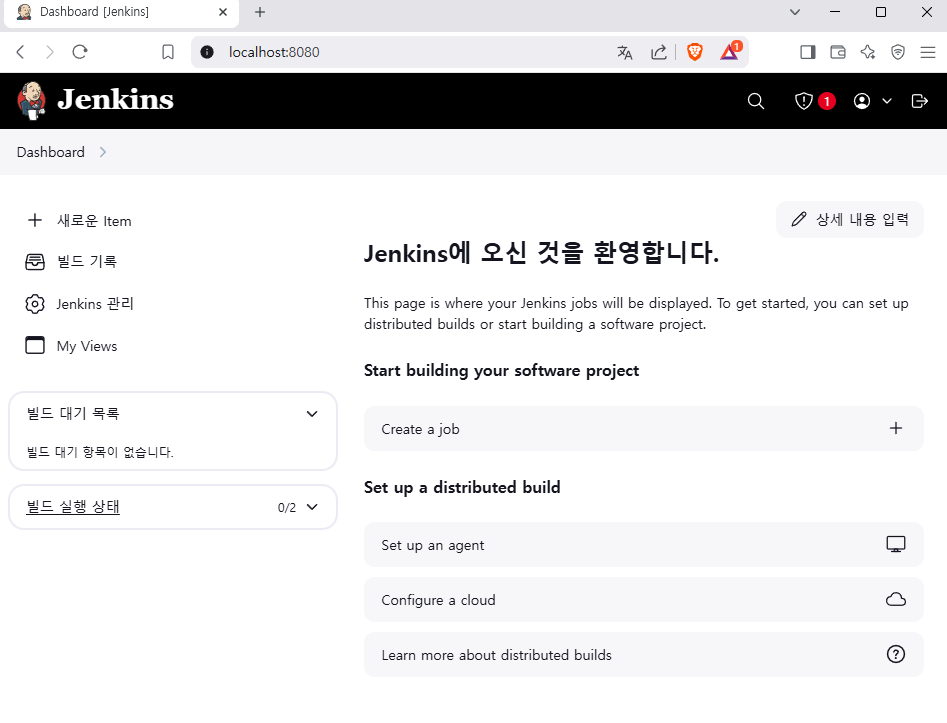Open the 빌드 실행 상태 link
This screenshot has height=723, width=947.
(x=73, y=507)
